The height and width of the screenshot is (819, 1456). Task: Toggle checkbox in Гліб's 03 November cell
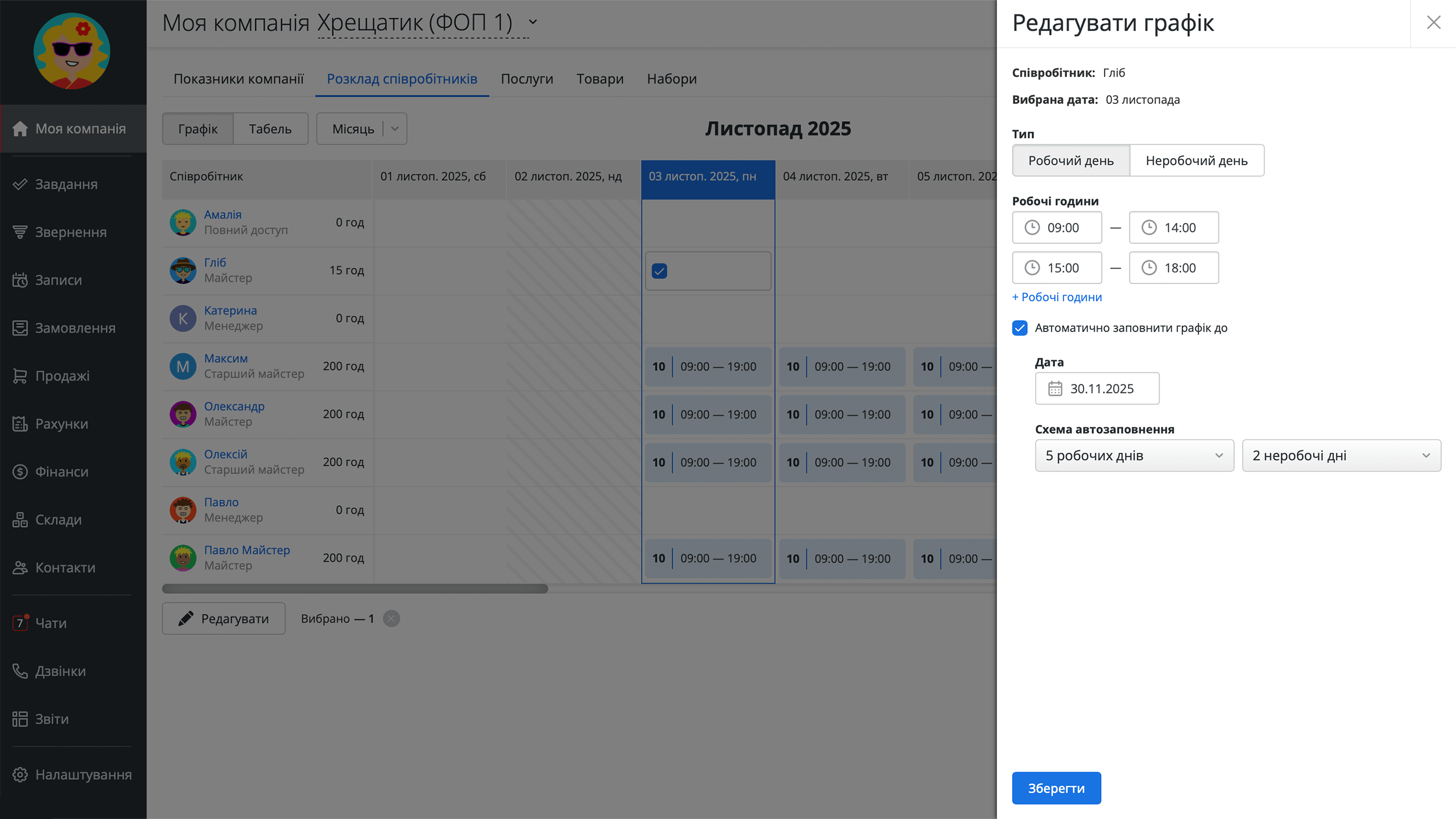pyautogui.click(x=660, y=271)
